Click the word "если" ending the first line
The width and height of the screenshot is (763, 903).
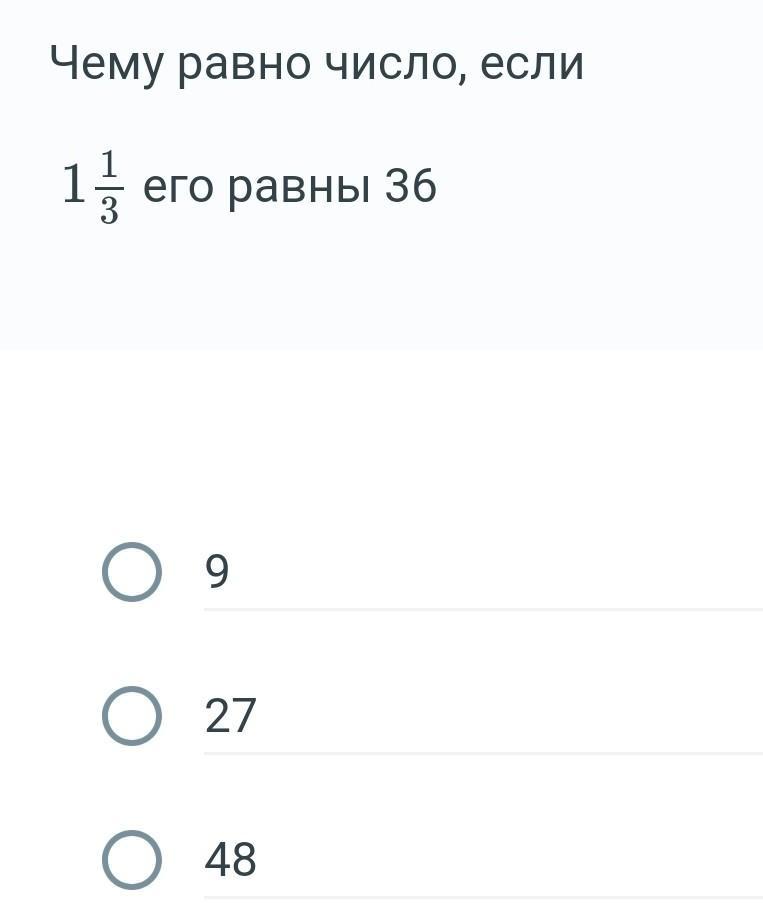pos(532,64)
